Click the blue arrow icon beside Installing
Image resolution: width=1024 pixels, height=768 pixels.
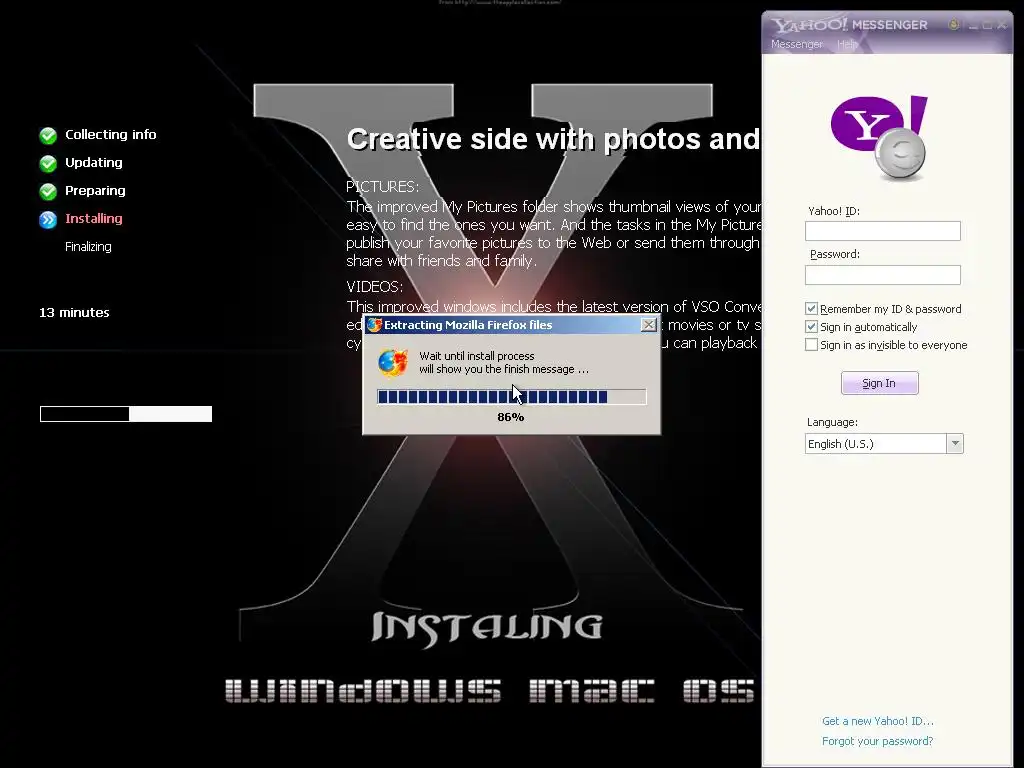tap(48, 219)
